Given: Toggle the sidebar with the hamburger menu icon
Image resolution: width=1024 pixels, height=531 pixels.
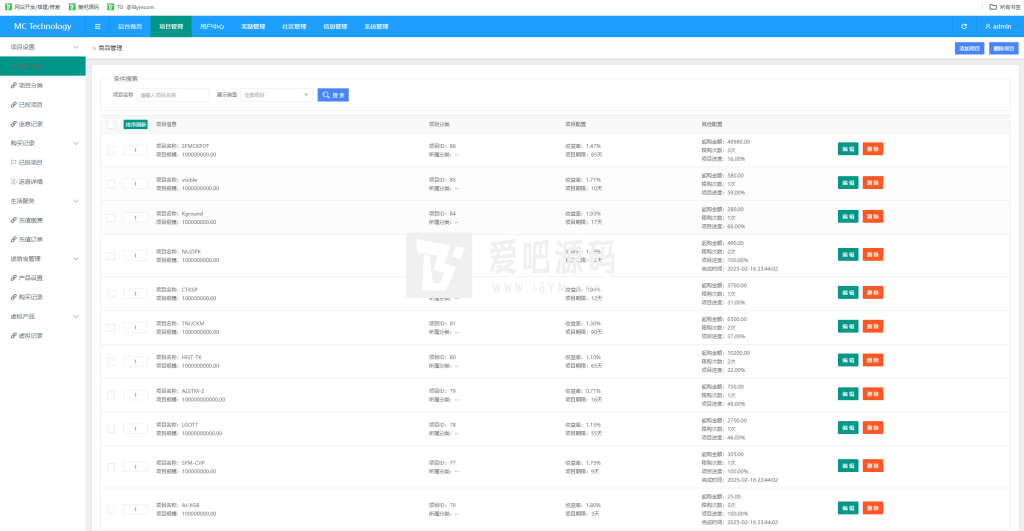Looking at the screenshot, I should [x=97, y=27].
